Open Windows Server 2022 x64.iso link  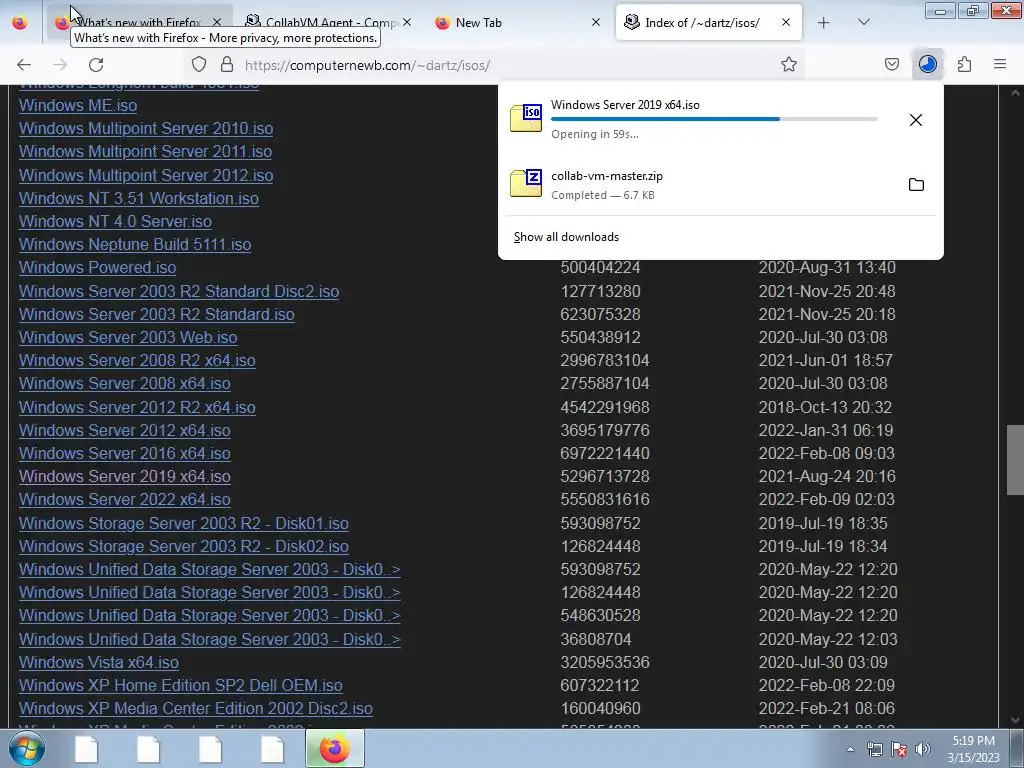pyautogui.click(x=125, y=500)
